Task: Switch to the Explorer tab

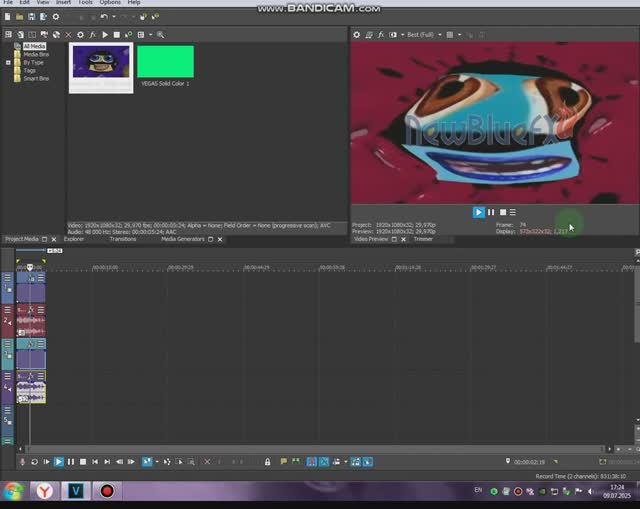Action: coord(74,239)
